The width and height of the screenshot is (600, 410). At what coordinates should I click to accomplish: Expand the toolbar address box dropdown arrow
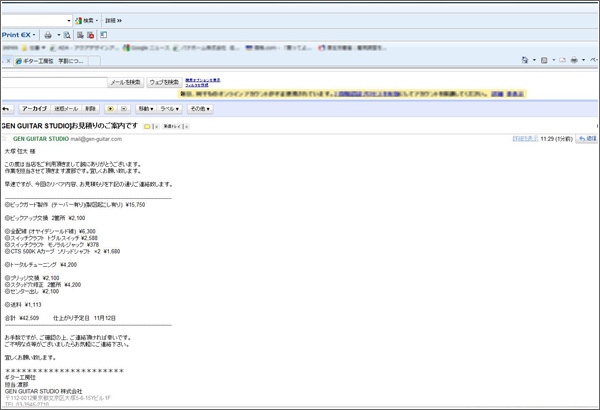click(69, 21)
